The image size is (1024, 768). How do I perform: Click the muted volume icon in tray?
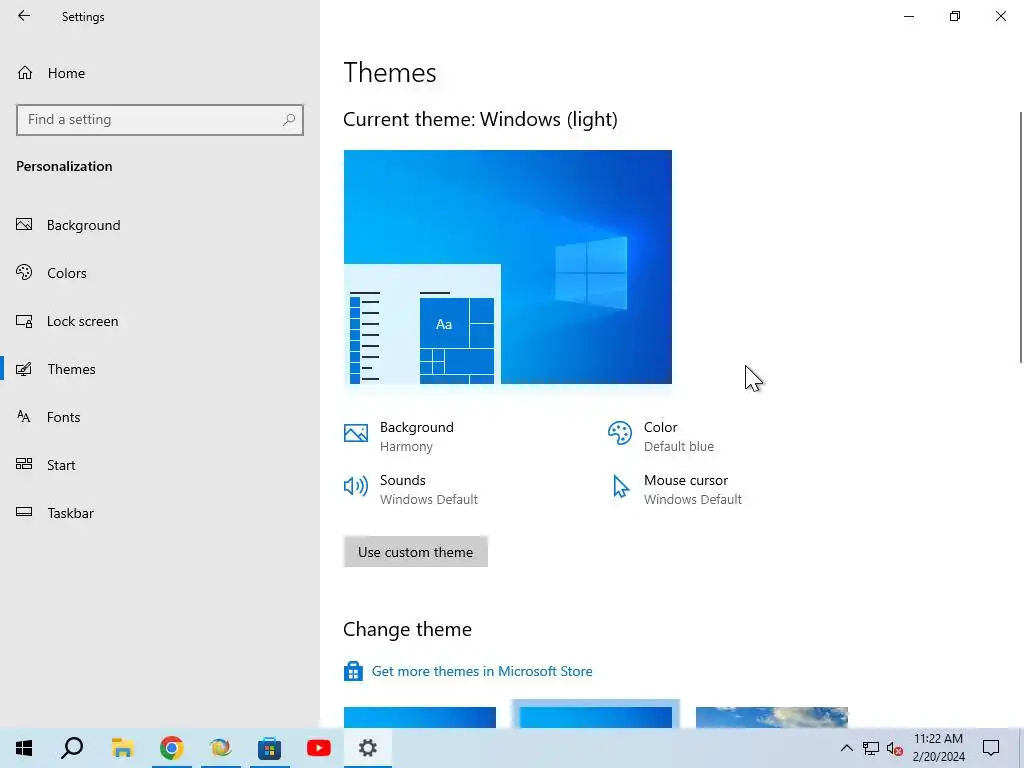(895, 748)
